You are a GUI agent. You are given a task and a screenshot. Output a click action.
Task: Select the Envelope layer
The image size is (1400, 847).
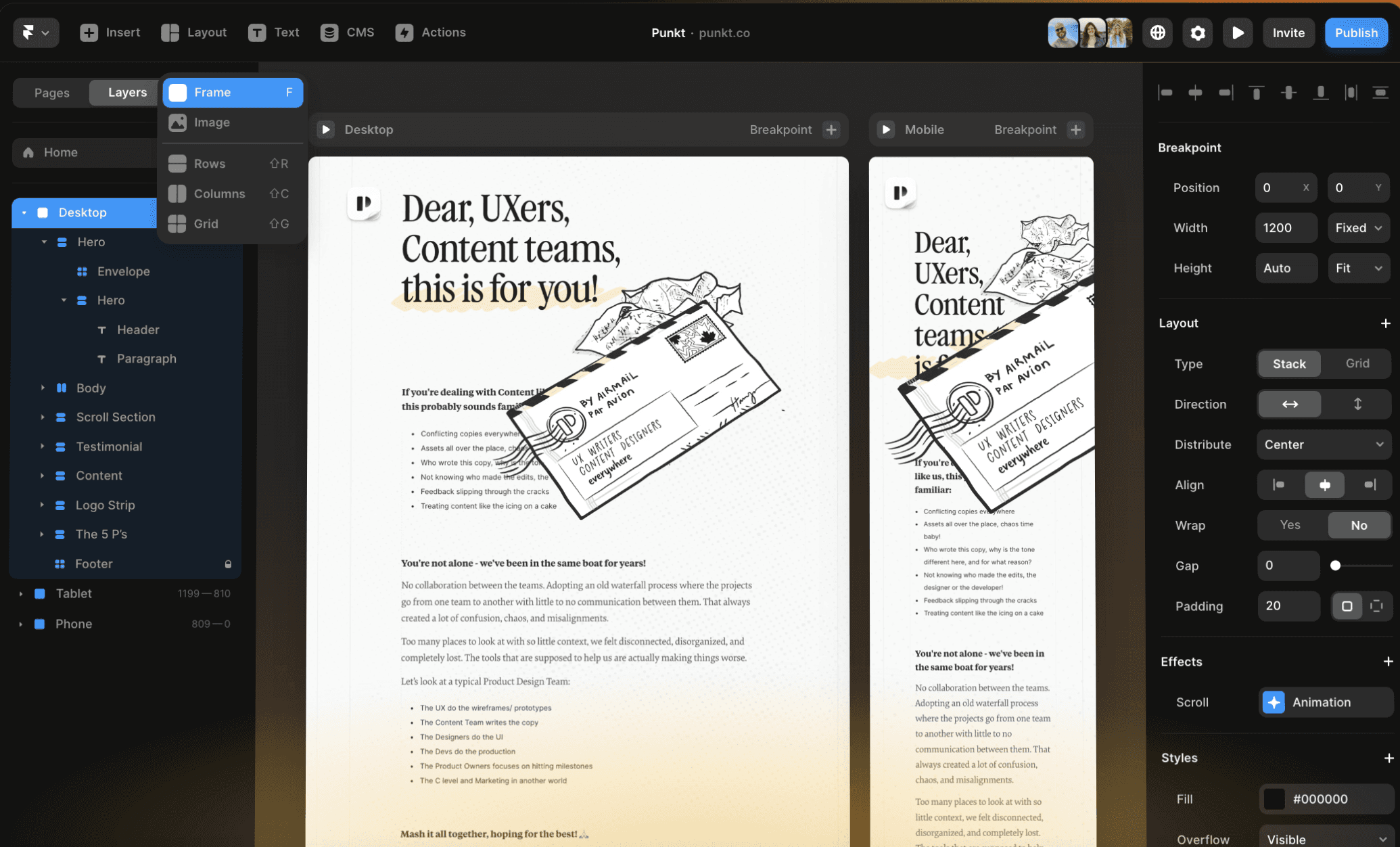[x=124, y=271]
